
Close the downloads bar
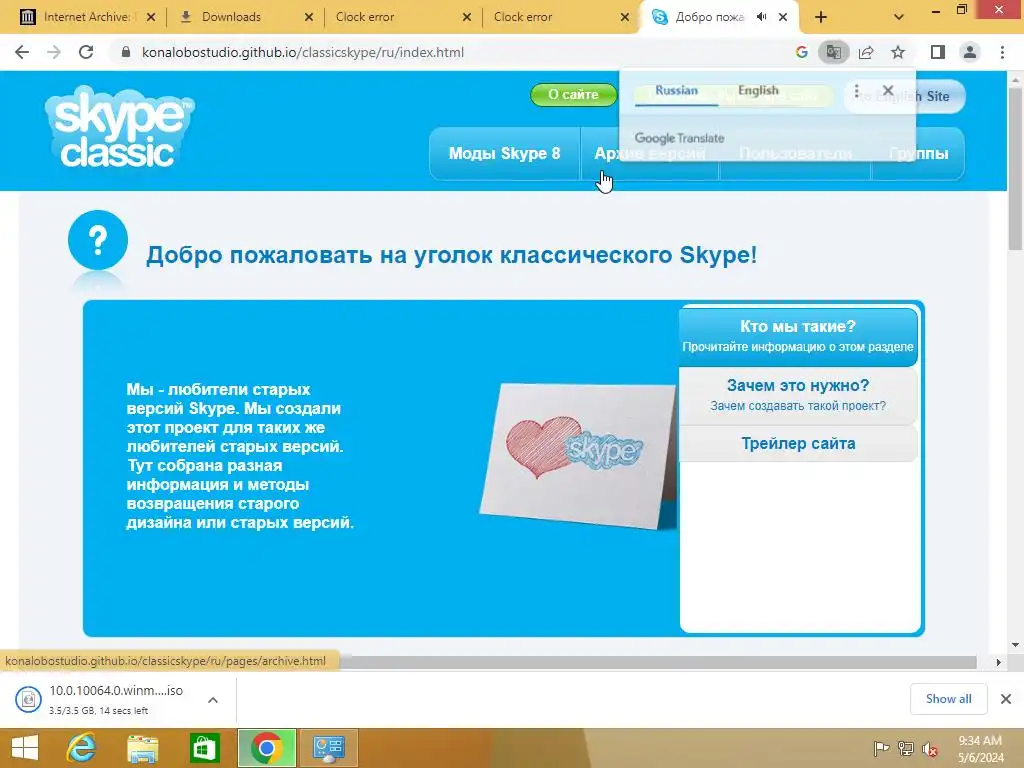(x=1006, y=699)
